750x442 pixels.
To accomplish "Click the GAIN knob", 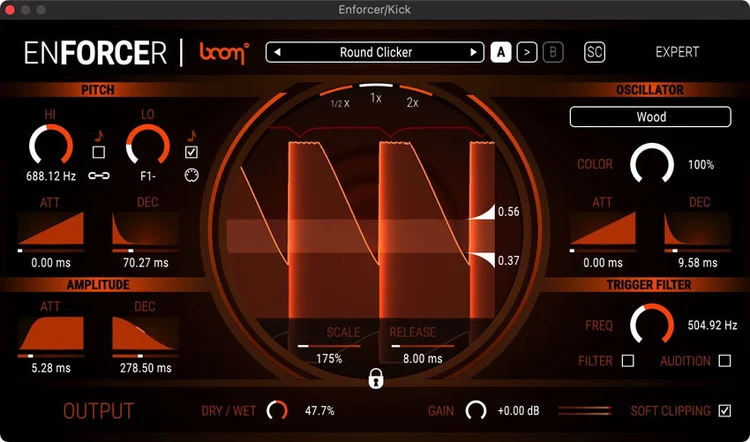I will point(475,410).
